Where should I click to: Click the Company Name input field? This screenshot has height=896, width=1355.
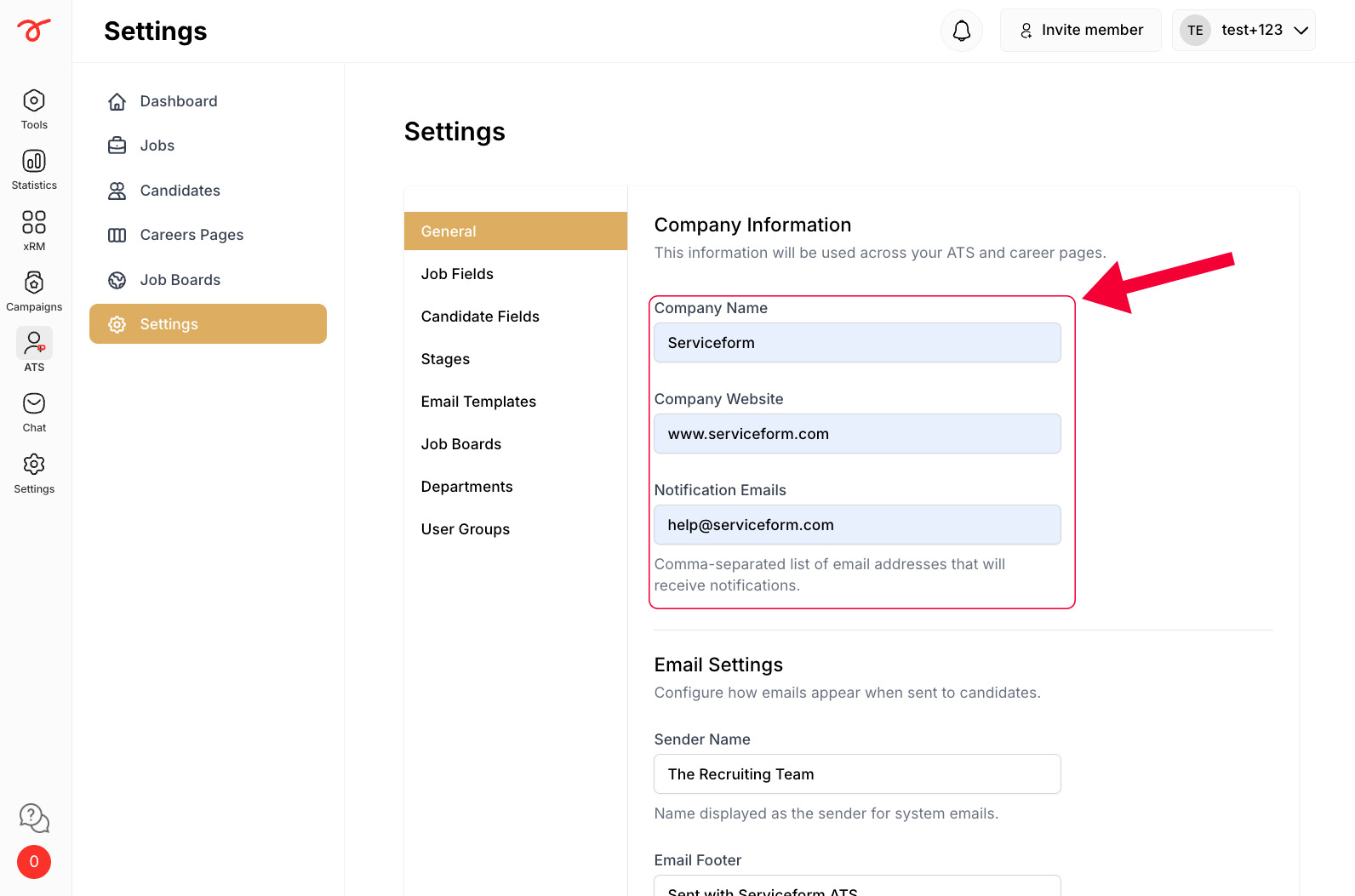pyautogui.click(x=857, y=343)
